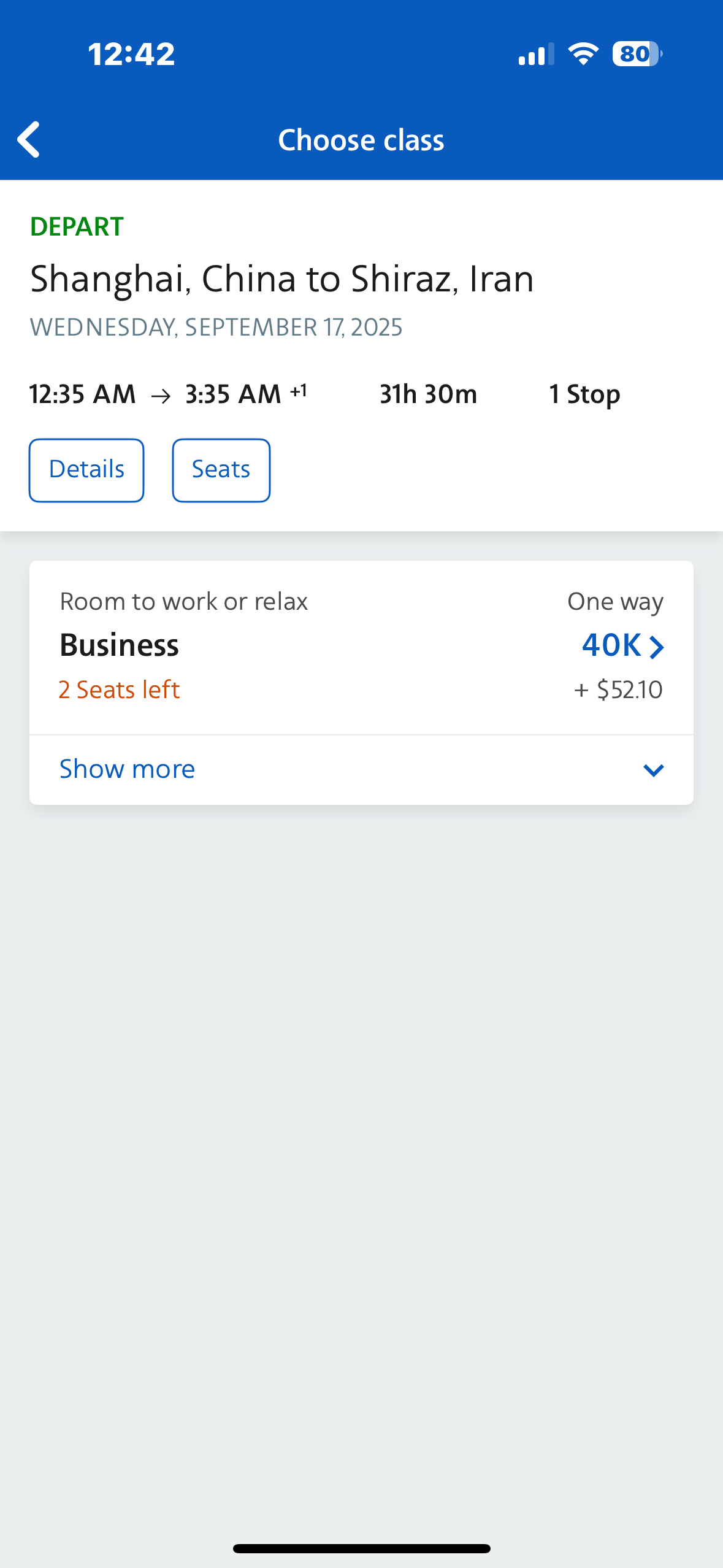Tap the 2 Seats left notice

(120, 690)
